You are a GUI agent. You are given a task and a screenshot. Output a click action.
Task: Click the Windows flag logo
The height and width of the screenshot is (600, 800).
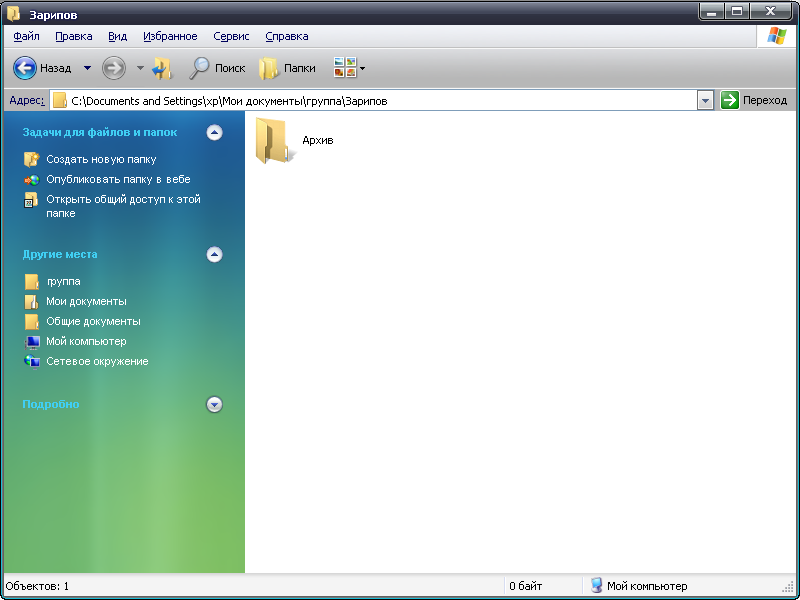777,36
